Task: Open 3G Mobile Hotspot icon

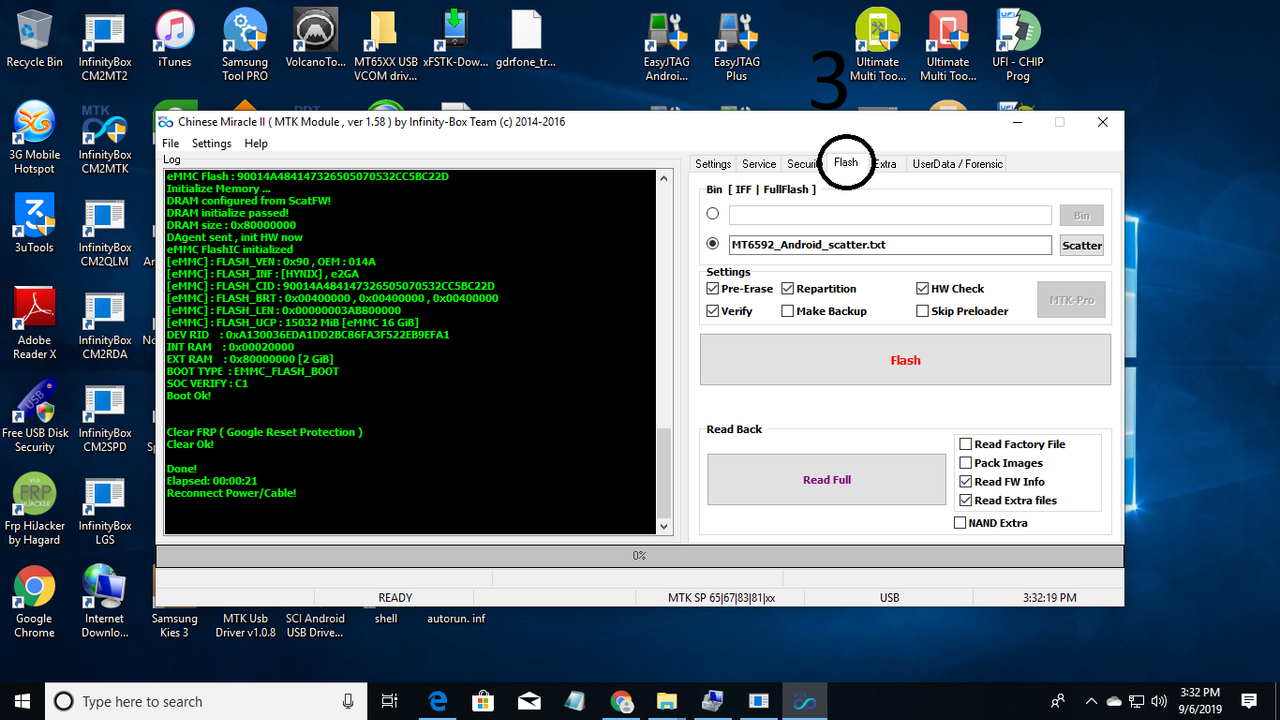Action: click(x=34, y=138)
